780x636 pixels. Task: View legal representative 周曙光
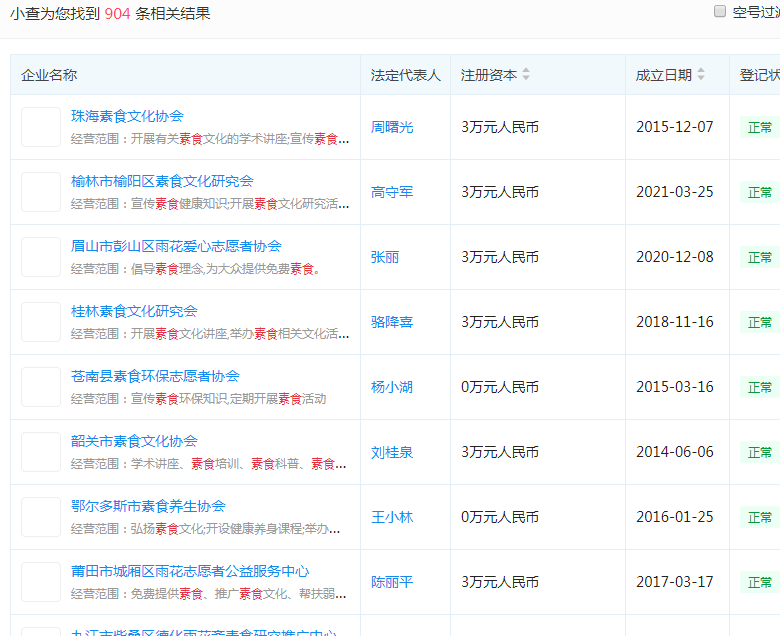(392, 127)
